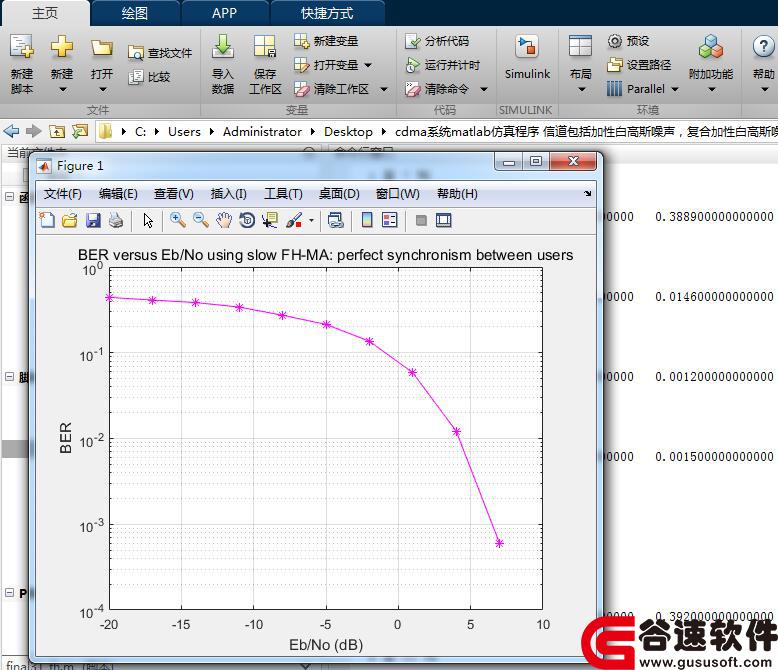778x670 pixels.
Task: Open Desktop (桌面) menu in Figure 1
Action: tap(339, 194)
